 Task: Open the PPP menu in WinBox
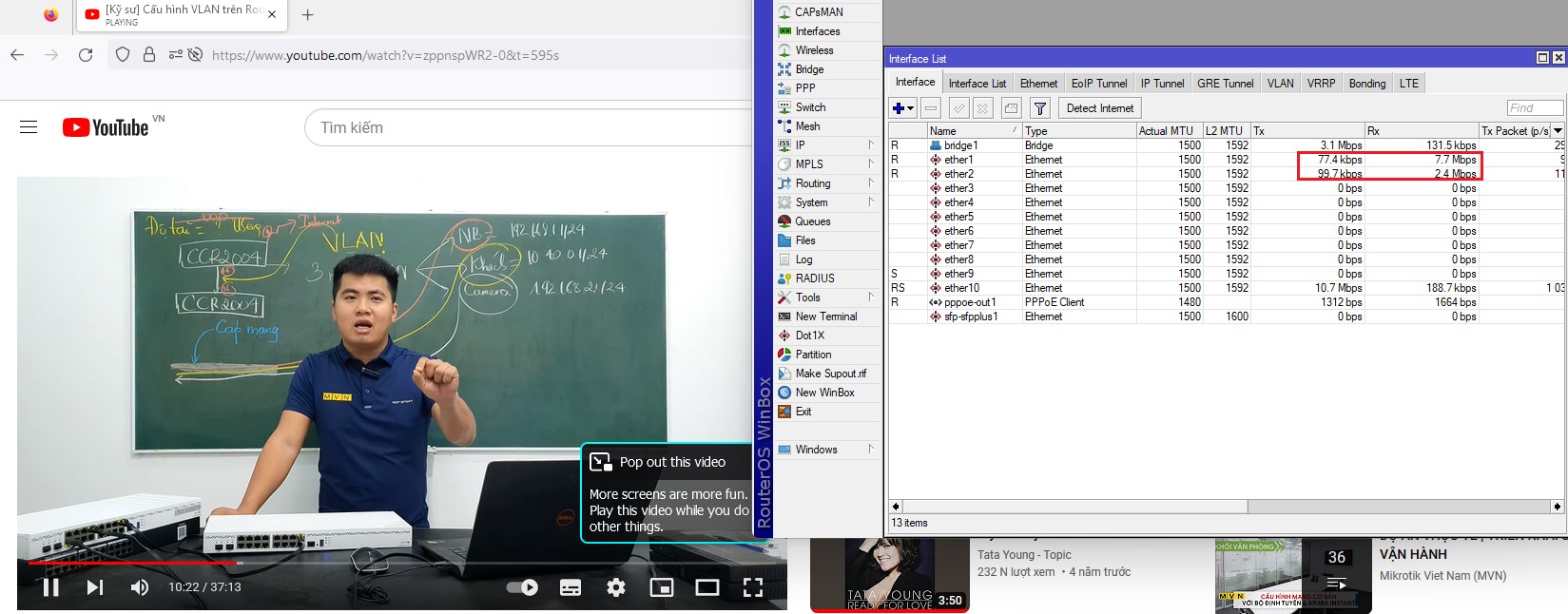[805, 88]
